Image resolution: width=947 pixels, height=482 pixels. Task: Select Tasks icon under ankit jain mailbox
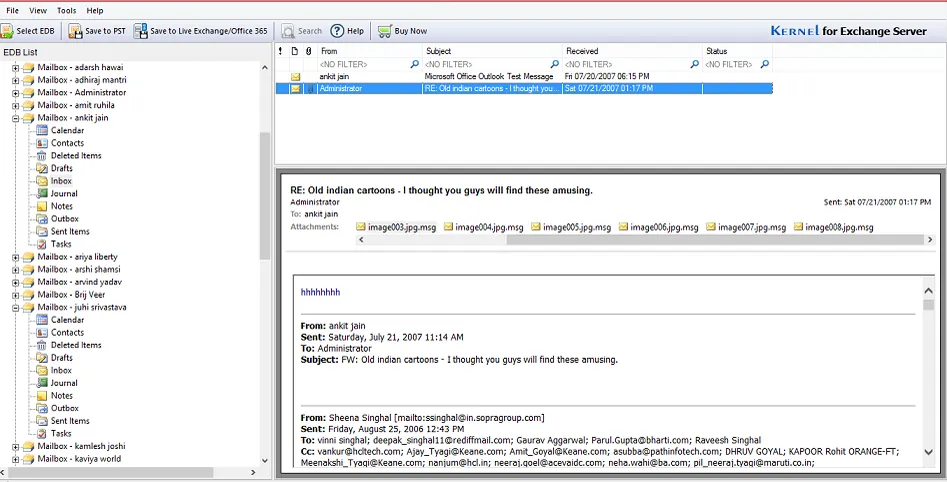[42, 244]
